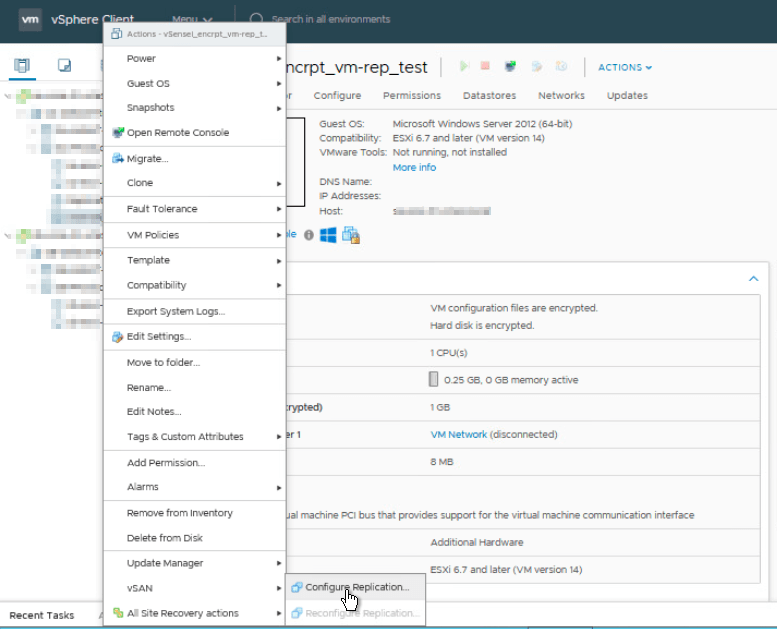This screenshot has width=777, height=629.
Task: Open the VM Network link
Action: [458, 435]
